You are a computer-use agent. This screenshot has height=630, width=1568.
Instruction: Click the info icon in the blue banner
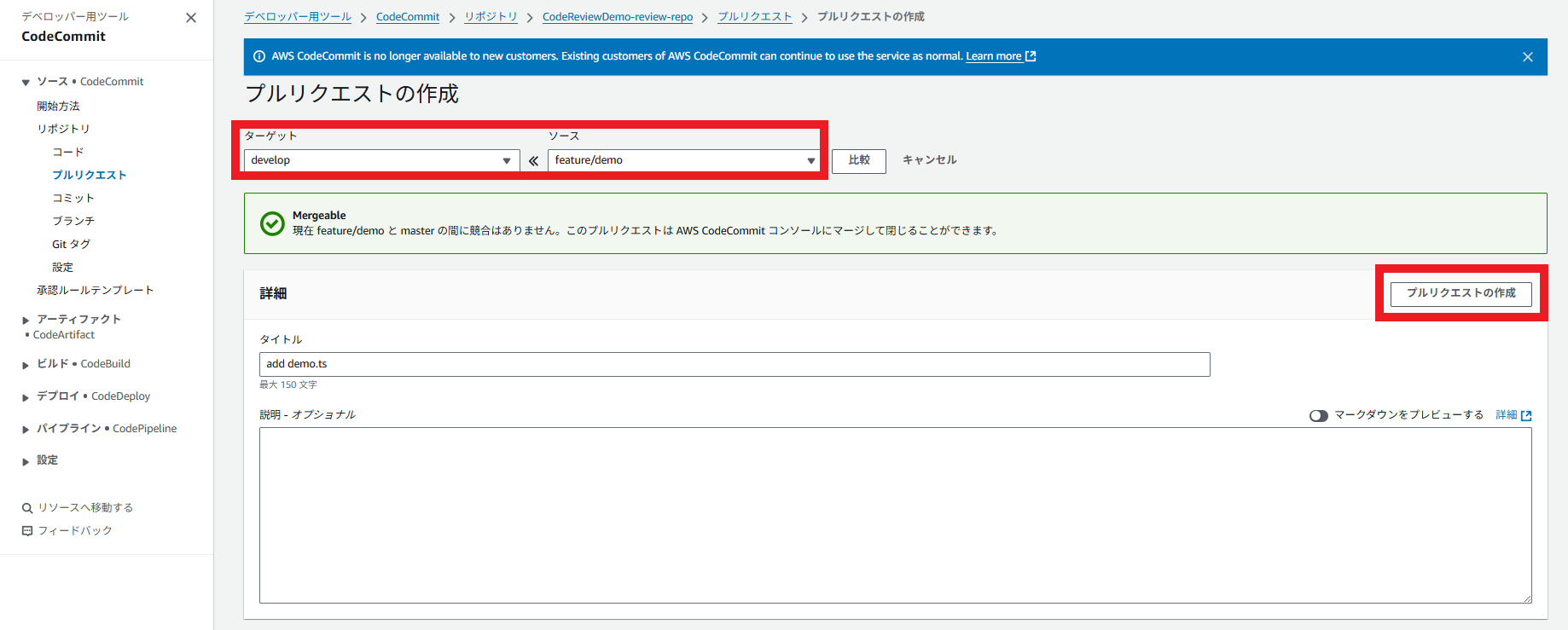pos(259,56)
